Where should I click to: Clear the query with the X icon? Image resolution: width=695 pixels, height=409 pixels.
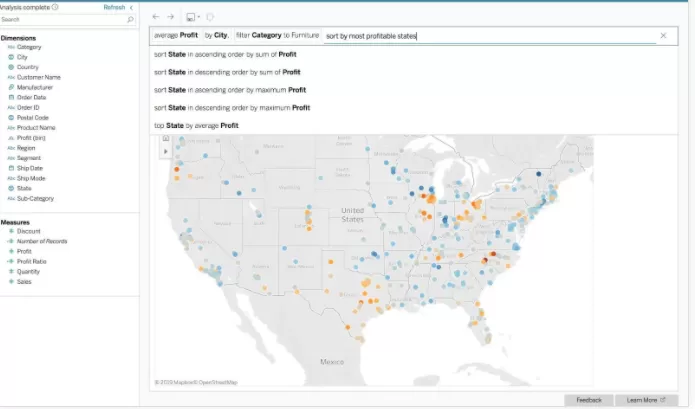pyautogui.click(x=663, y=36)
